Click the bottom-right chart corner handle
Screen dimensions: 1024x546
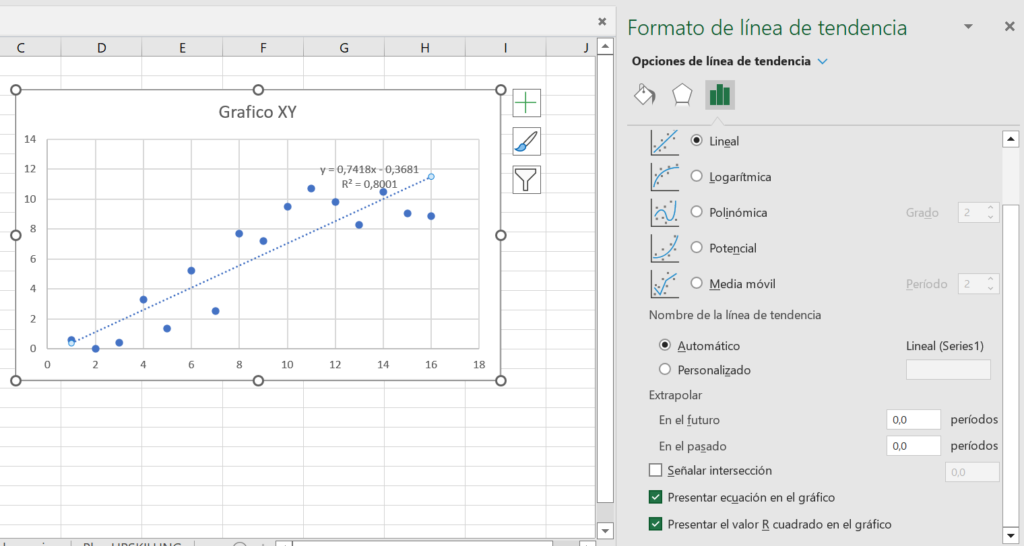coord(501,381)
